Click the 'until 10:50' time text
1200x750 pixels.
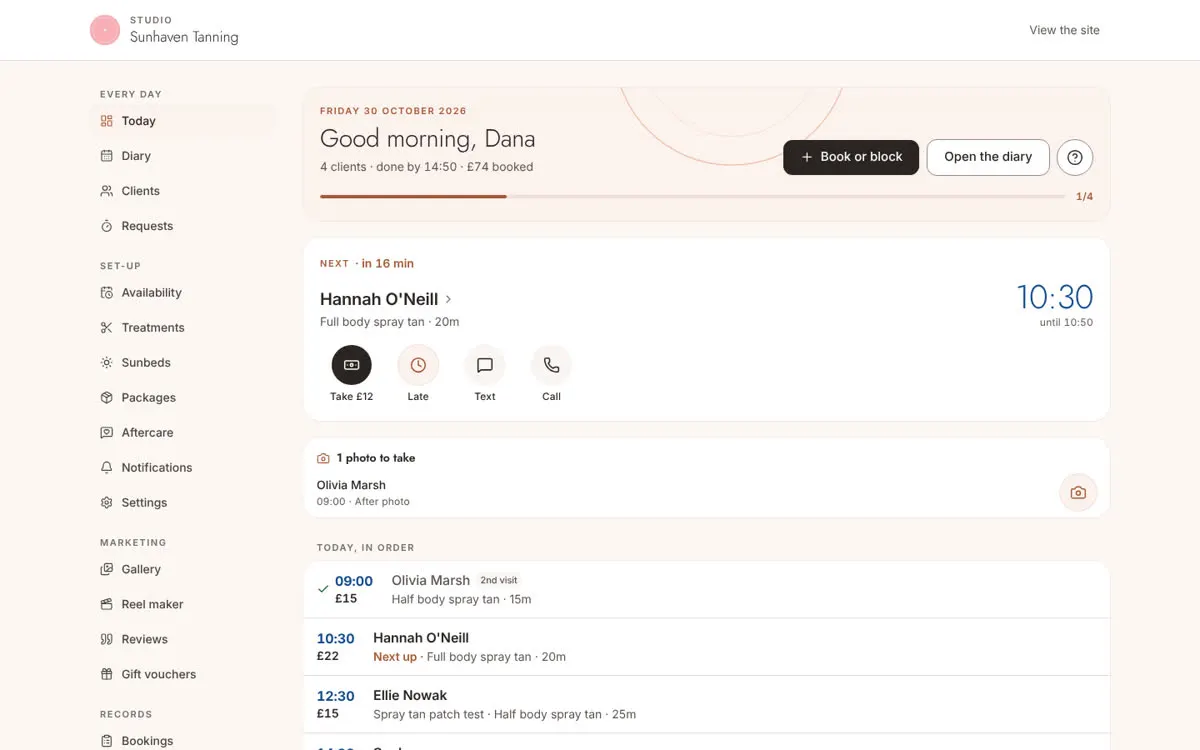(x=1066, y=323)
